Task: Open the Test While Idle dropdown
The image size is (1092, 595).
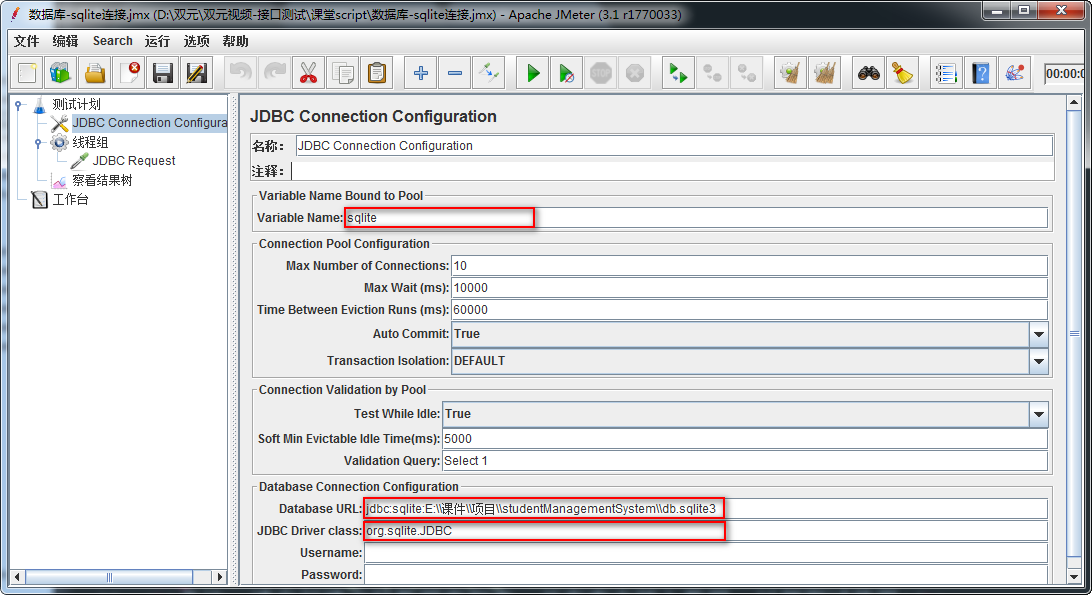Action: coord(1038,415)
